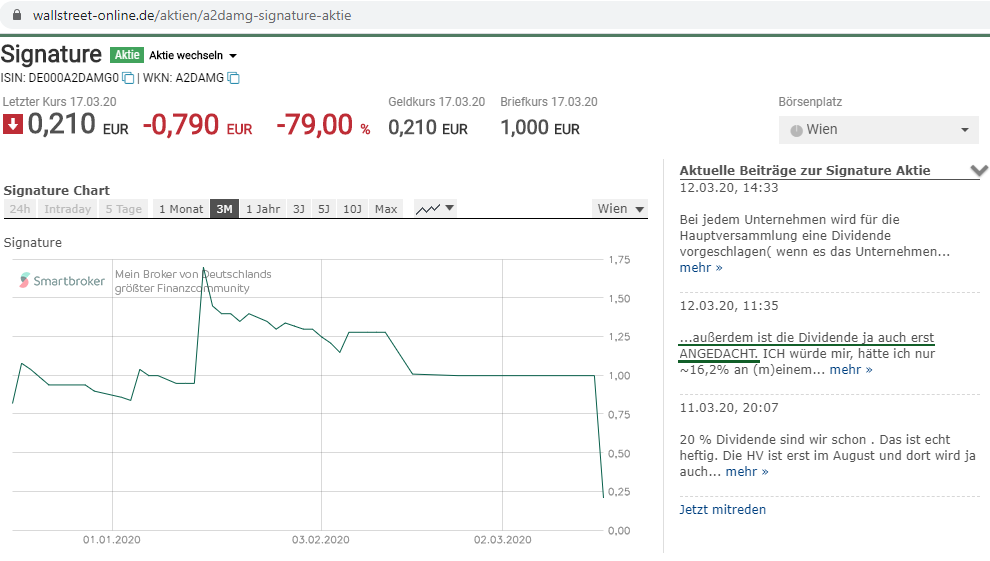Select the 3J chart timeframe

tap(298, 209)
